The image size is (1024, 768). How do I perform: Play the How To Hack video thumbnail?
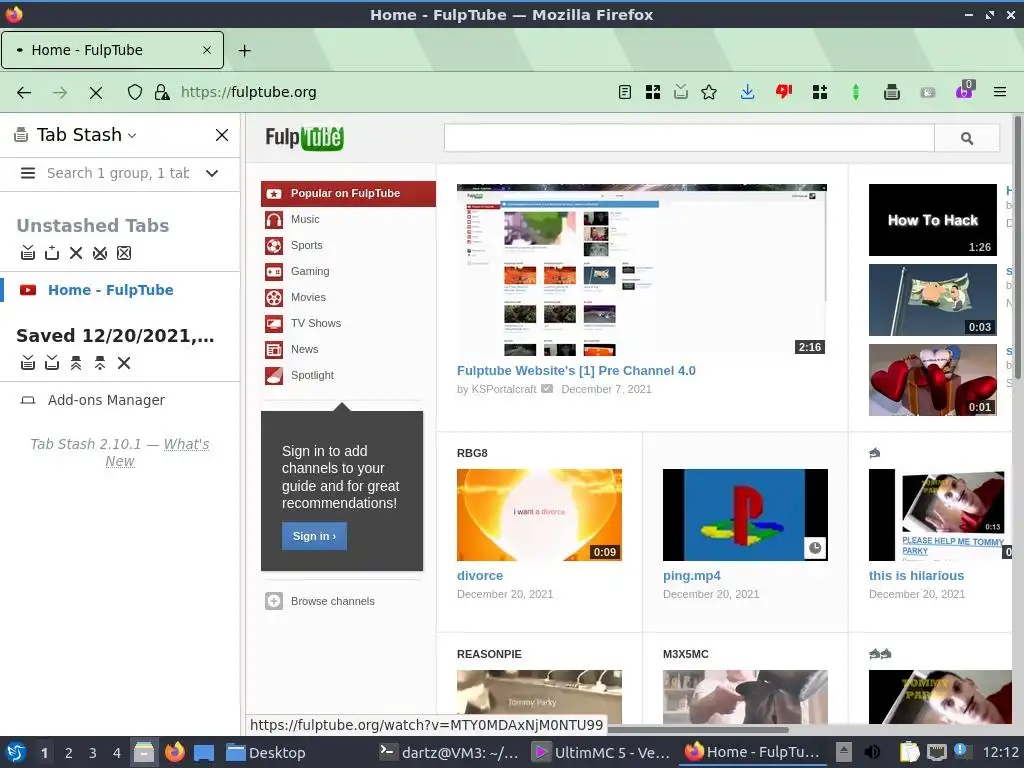(933, 220)
